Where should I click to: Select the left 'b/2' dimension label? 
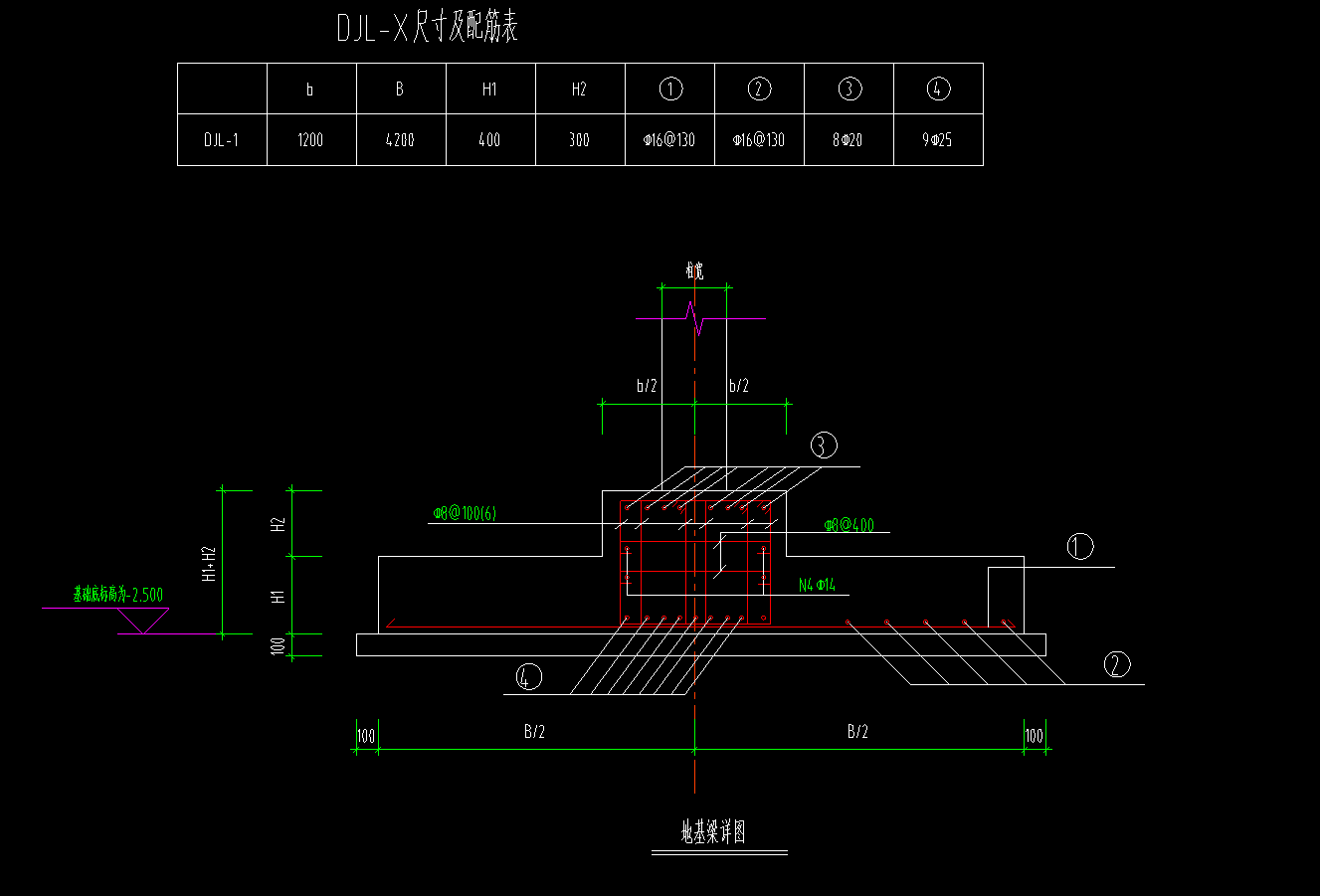pyautogui.click(x=647, y=387)
